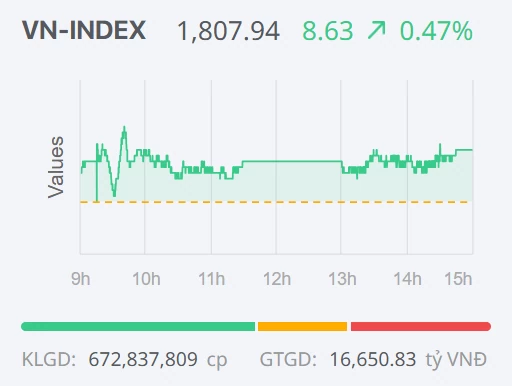Click the green advancers bar segment
This screenshot has height=386, width=512.
point(138,326)
